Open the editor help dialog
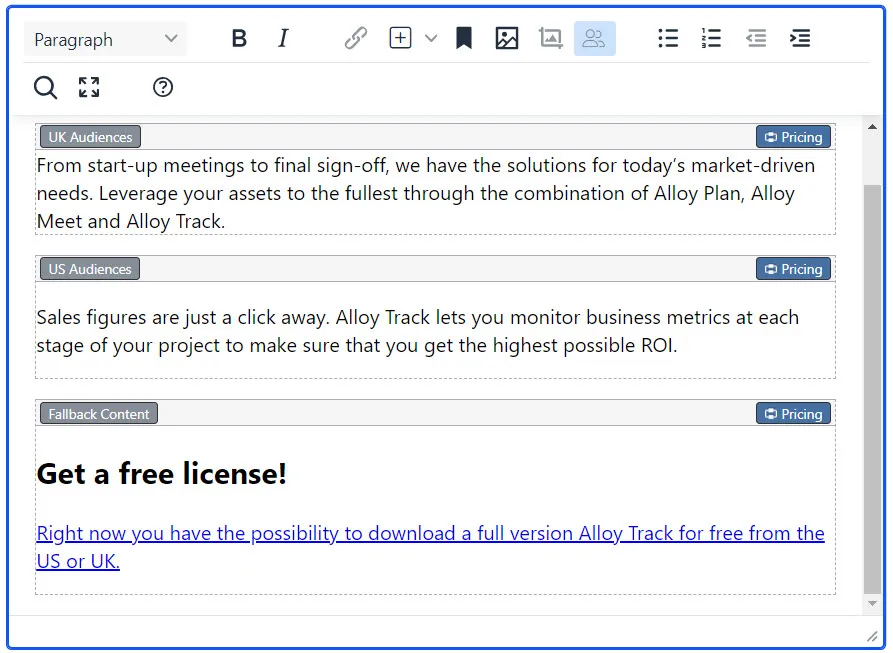893x653 pixels. (163, 88)
